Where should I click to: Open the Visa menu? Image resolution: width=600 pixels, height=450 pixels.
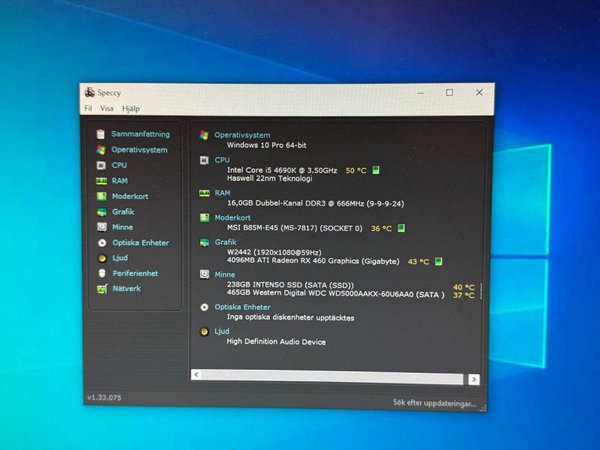click(107, 109)
